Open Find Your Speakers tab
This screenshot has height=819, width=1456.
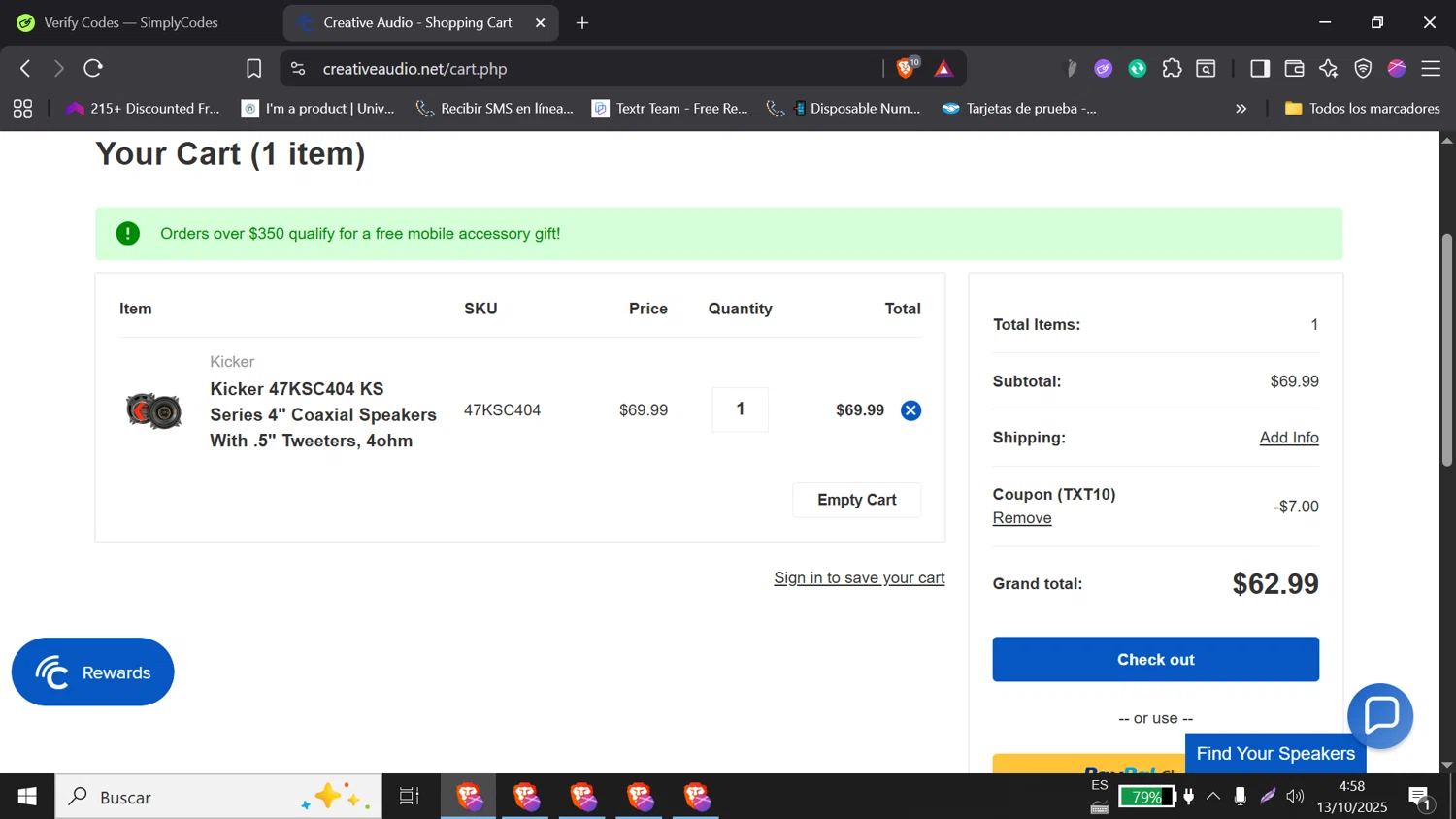point(1275,753)
